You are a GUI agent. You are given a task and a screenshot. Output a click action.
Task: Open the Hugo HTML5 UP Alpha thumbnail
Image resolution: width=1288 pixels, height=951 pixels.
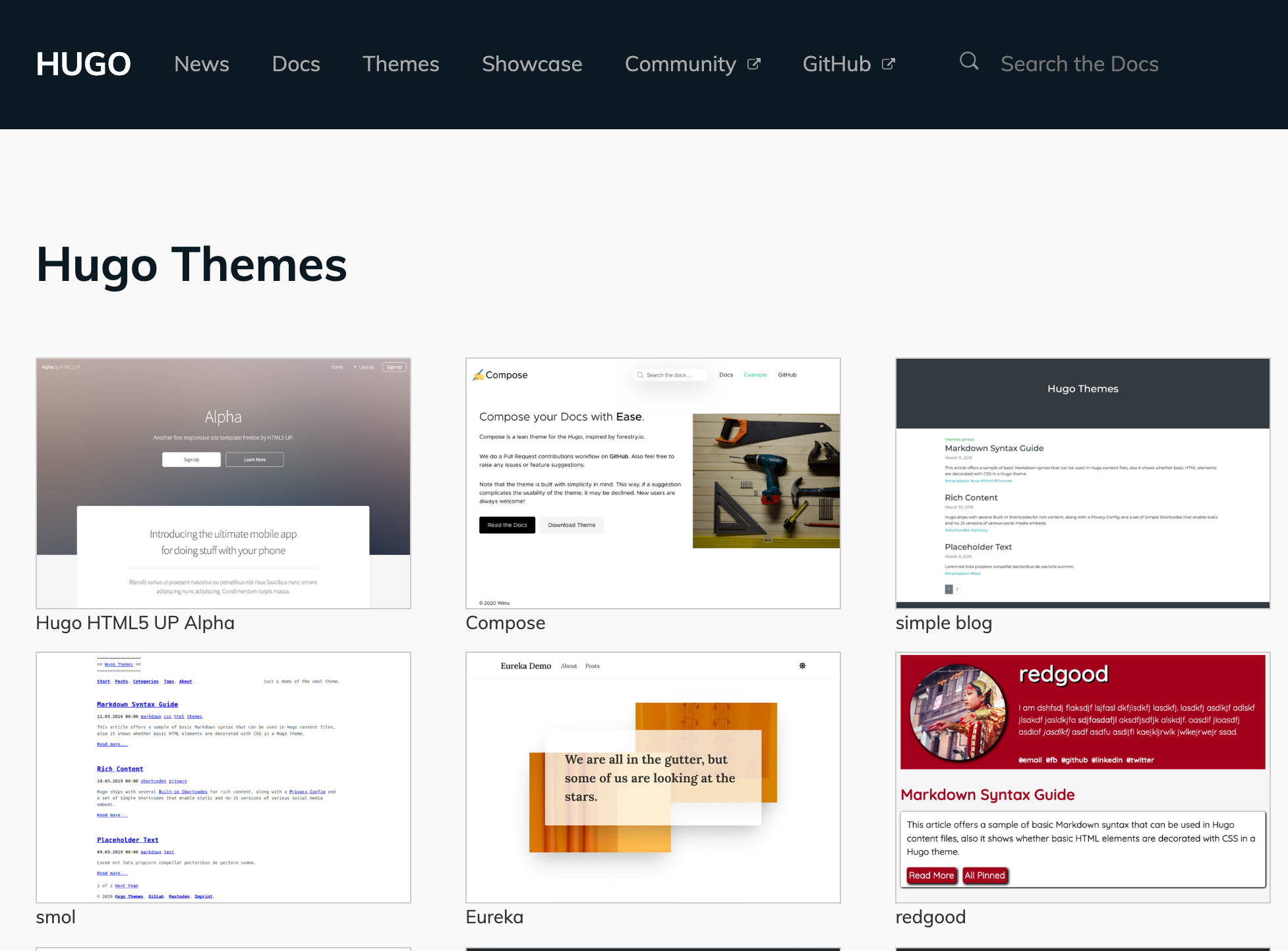223,483
